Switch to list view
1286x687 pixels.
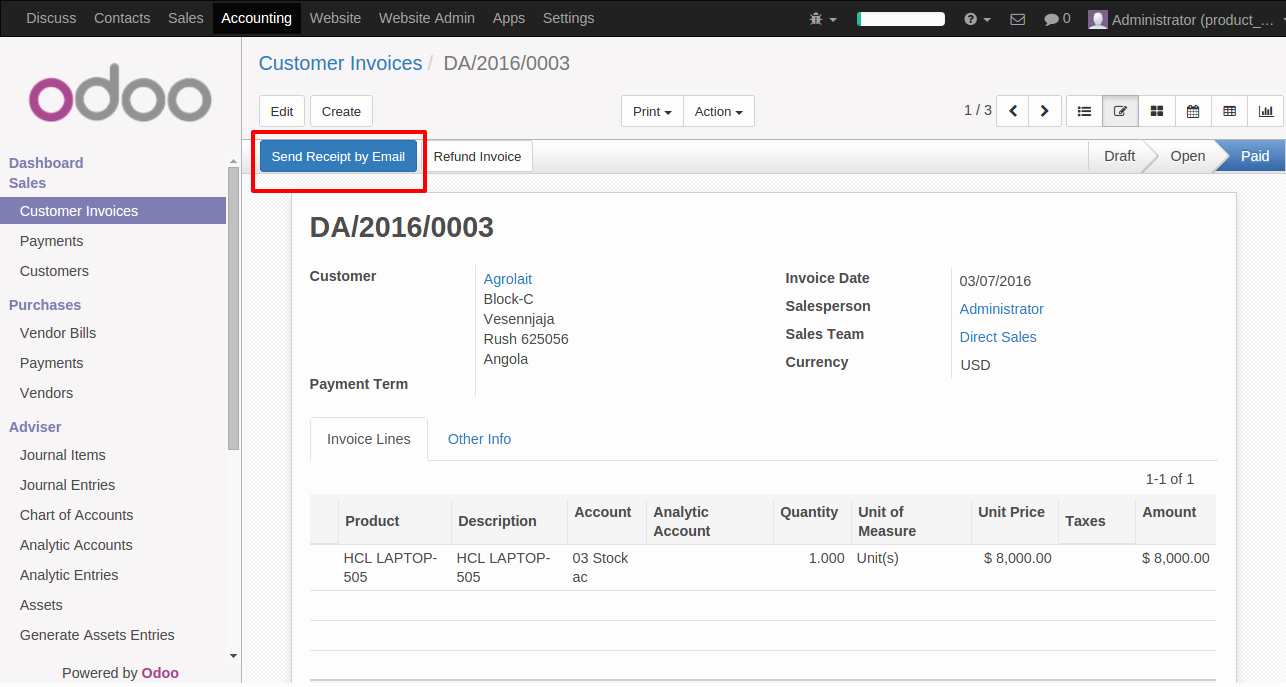coord(1084,111)
